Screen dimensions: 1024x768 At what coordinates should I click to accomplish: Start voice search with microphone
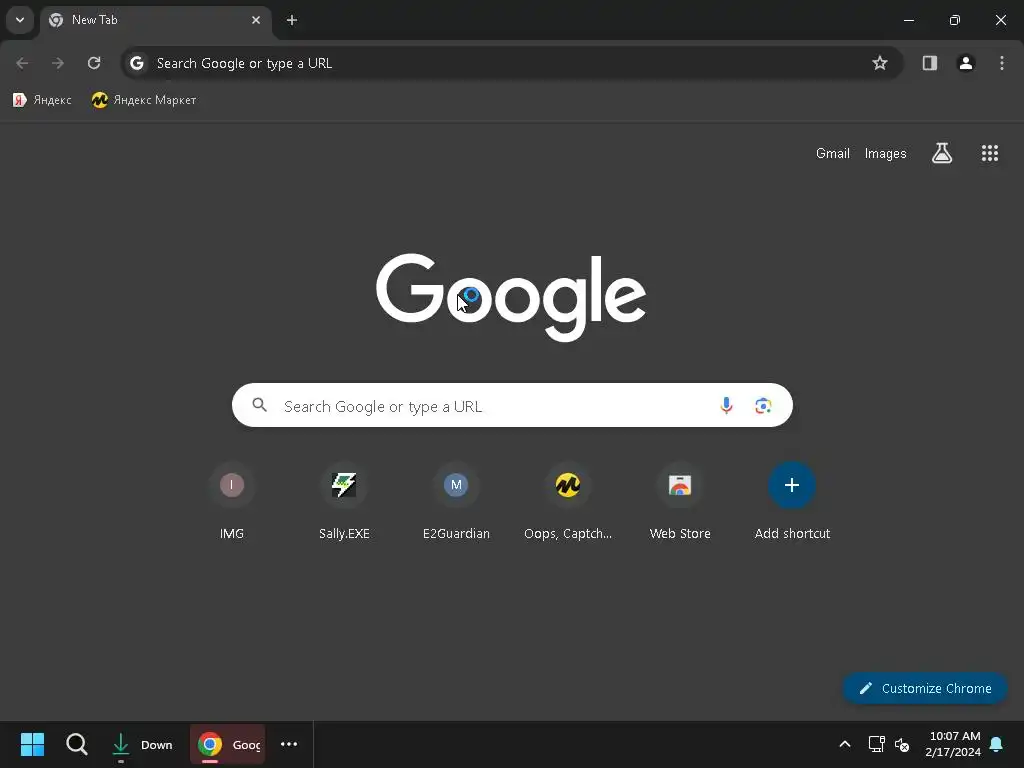(726, 406)
